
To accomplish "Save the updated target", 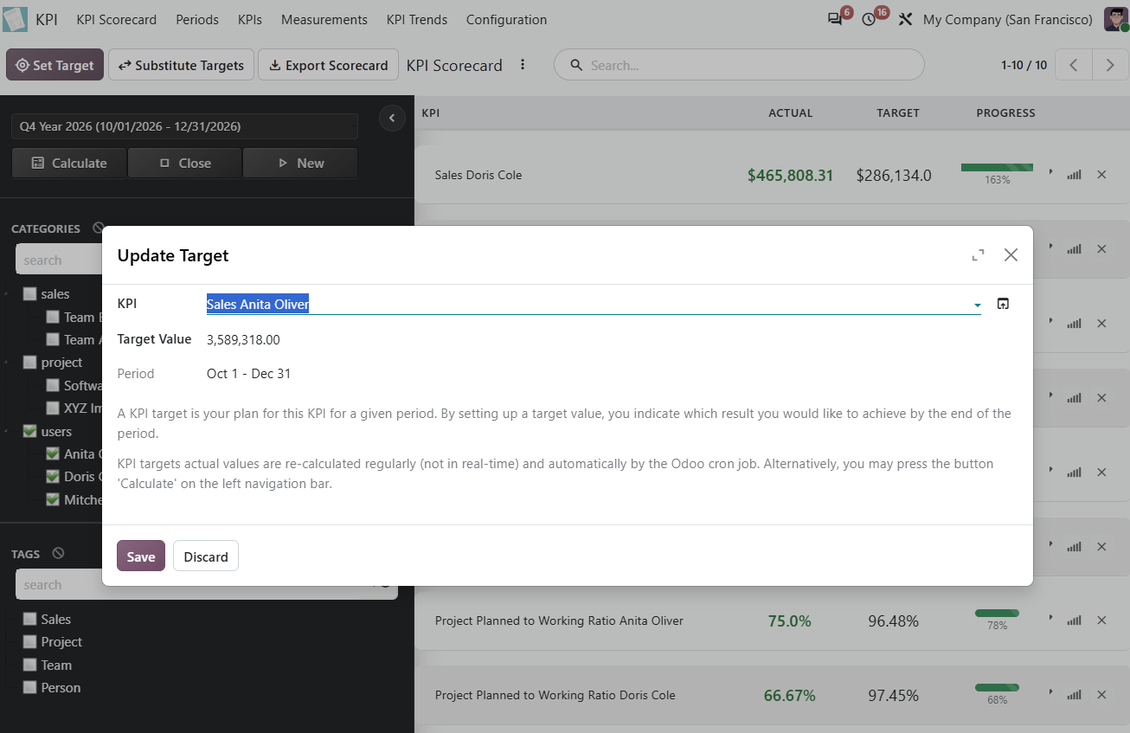I will point(141,556).
